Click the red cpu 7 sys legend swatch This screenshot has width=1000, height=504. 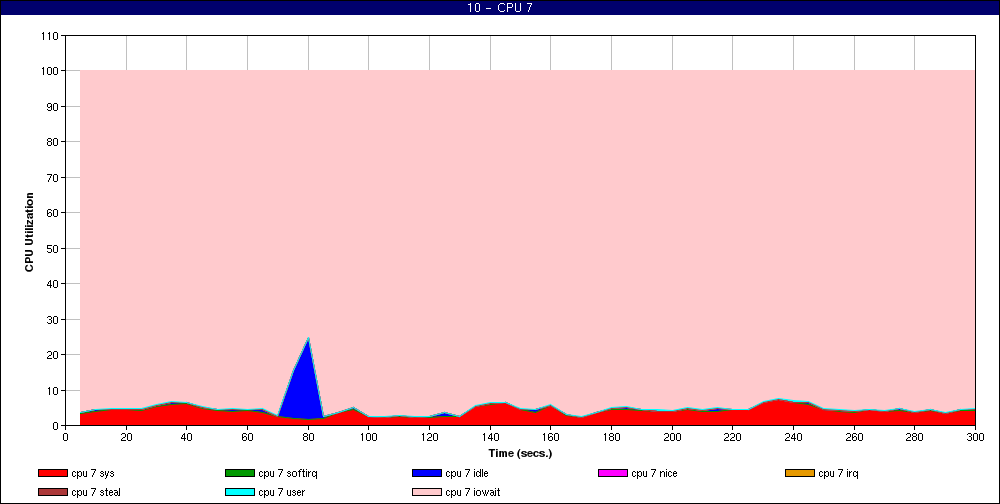[x=52, y=473]
